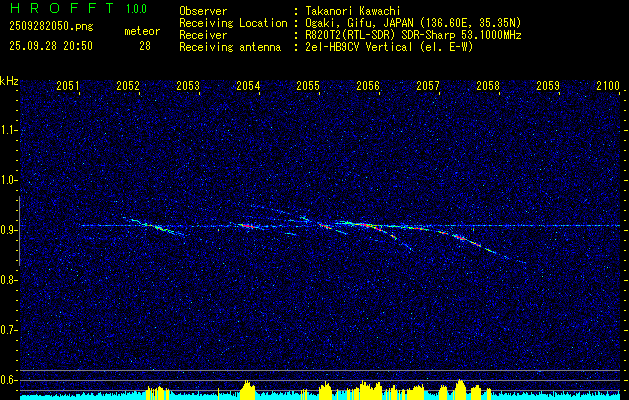
Task: Click the Receiving Location label
Action: tap(233, 23)
